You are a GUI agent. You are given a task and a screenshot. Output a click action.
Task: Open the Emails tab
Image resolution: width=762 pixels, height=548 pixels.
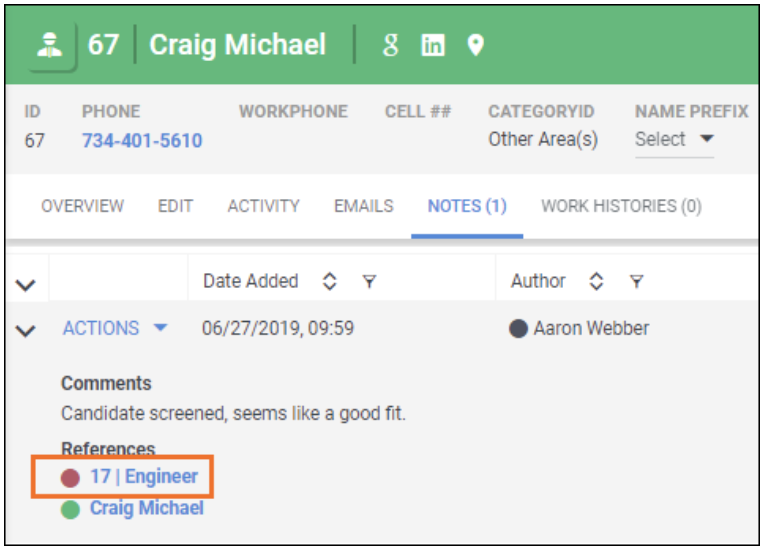pyautogui.click(x=363, y=206)
